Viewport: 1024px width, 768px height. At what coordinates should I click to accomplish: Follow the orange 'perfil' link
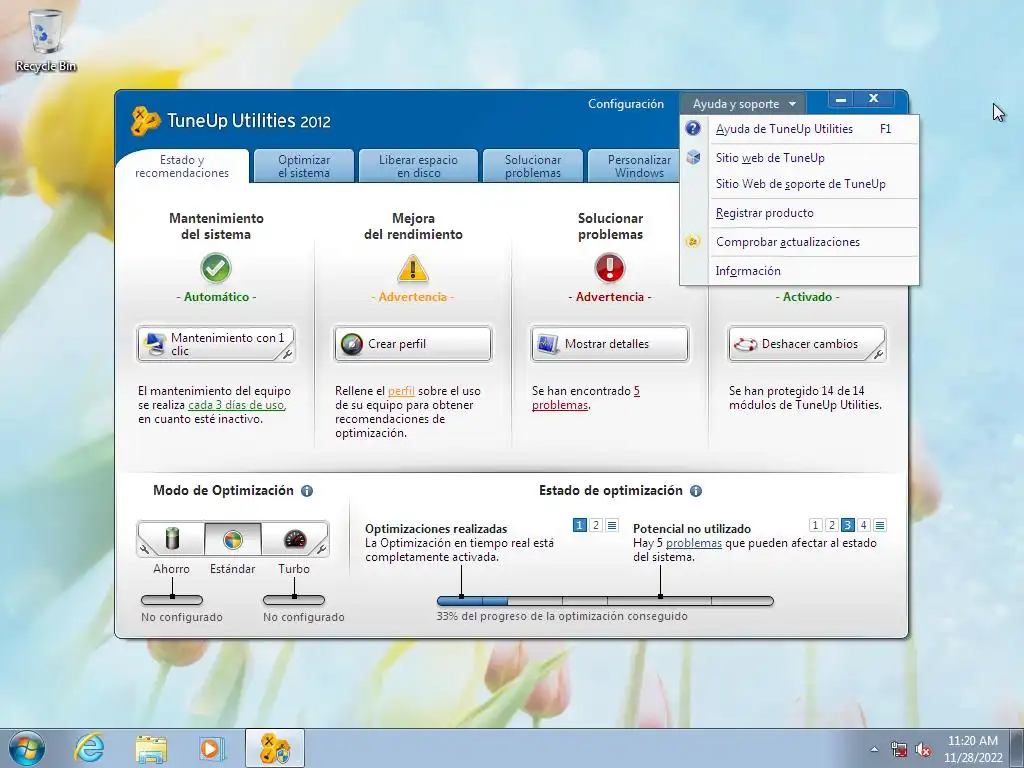pyautogui.click(x=401, y=391)
